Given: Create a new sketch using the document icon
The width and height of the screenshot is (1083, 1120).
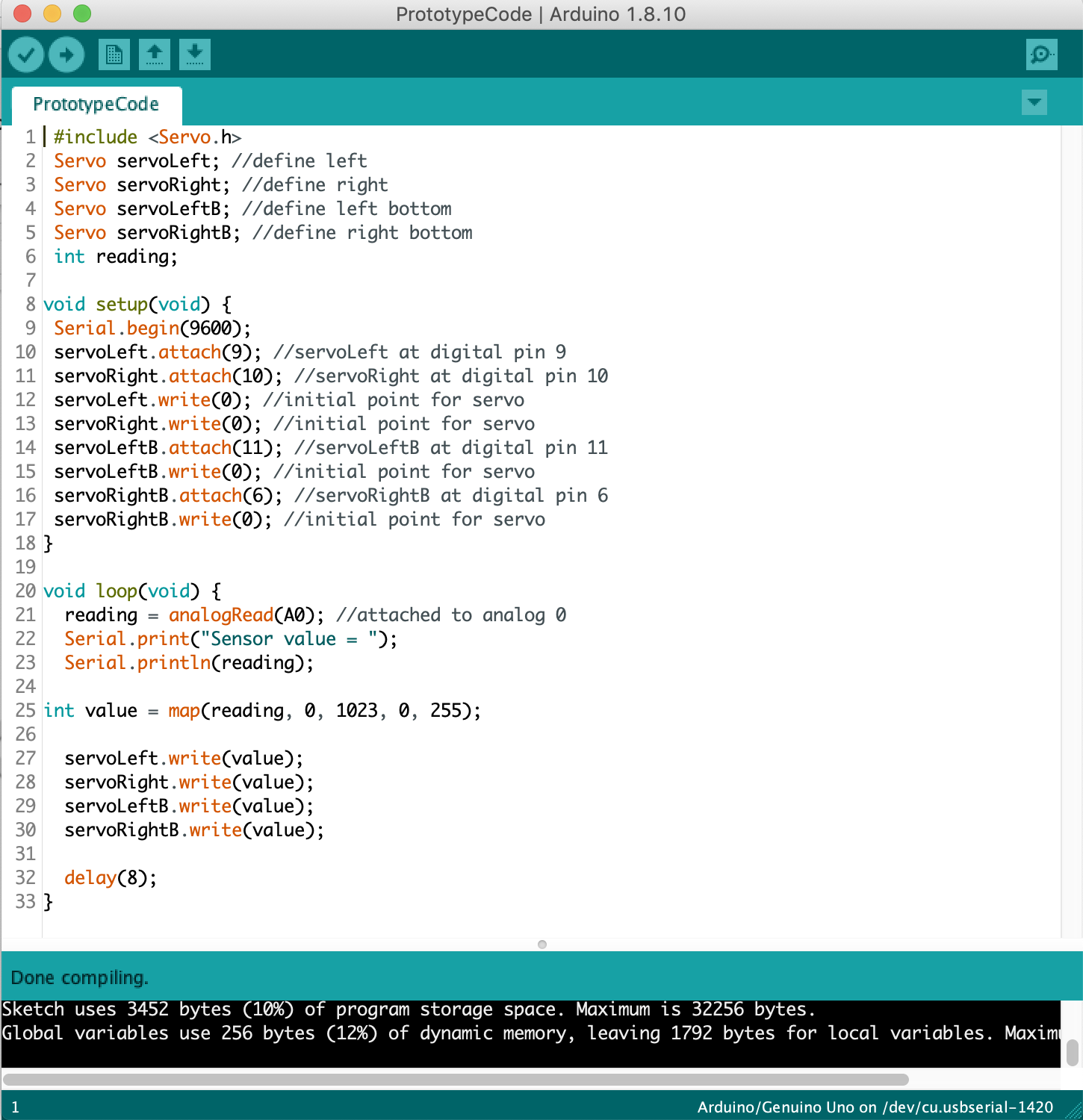Looking at the screenshot, I should tap(113, 55).
